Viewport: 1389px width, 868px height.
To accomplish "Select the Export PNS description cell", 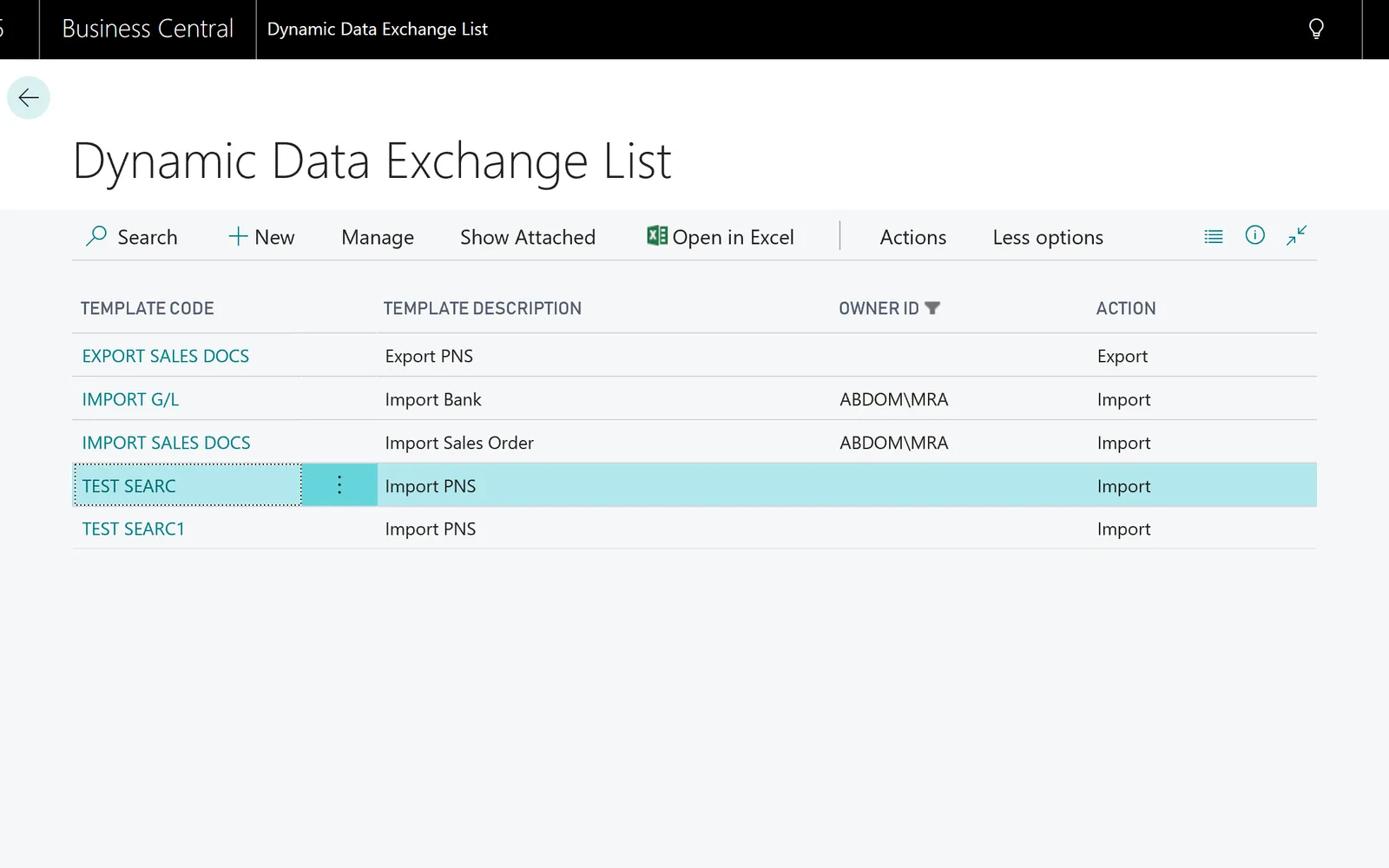I will click(429, 356).
